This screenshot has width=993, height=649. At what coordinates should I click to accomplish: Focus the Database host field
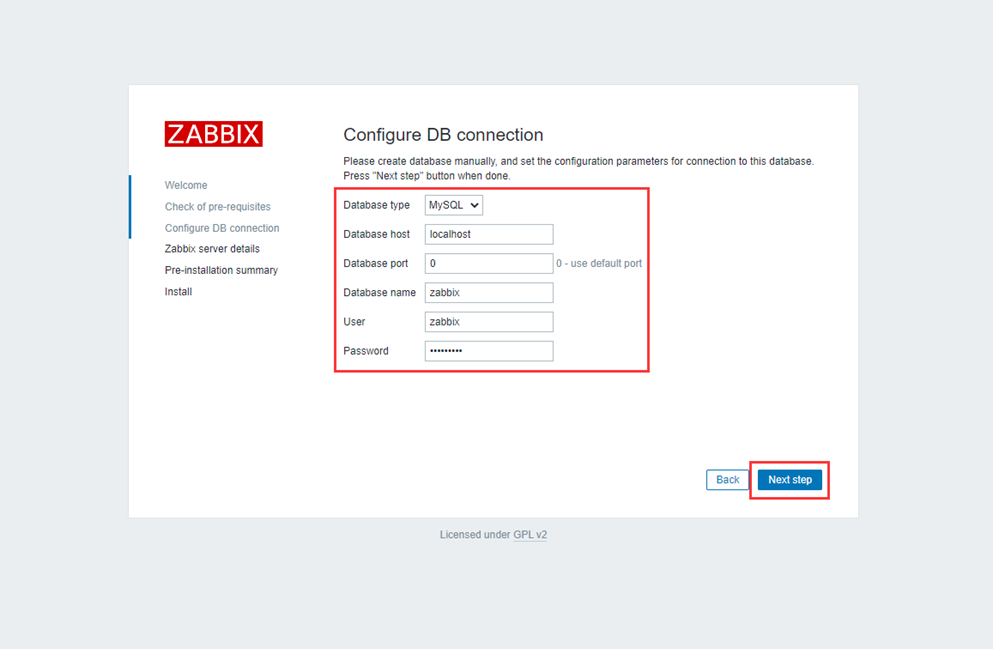coord(489,234)
